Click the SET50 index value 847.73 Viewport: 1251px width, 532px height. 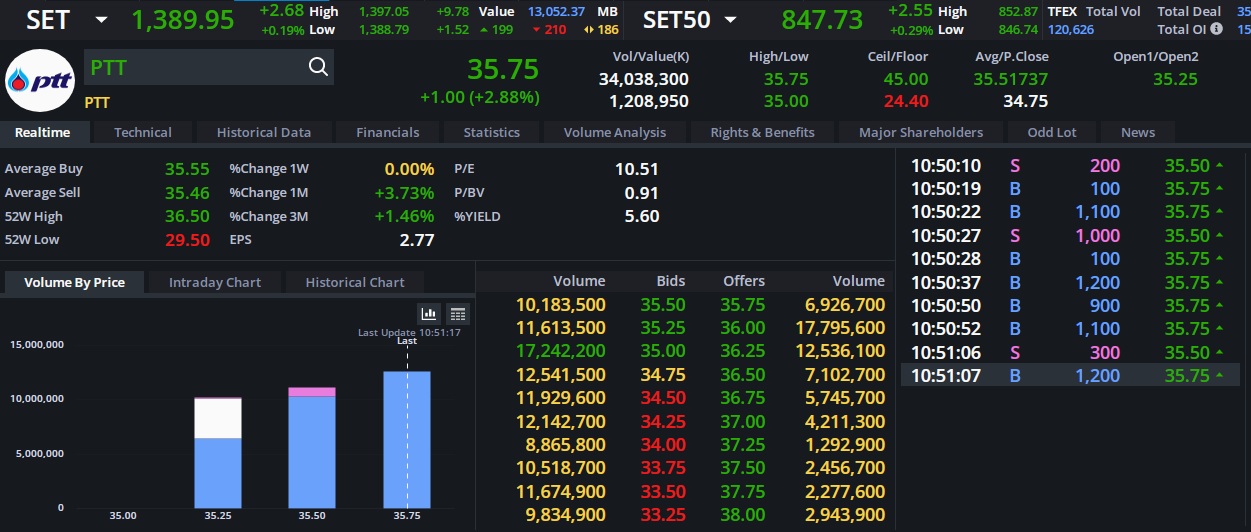(822, 20)
